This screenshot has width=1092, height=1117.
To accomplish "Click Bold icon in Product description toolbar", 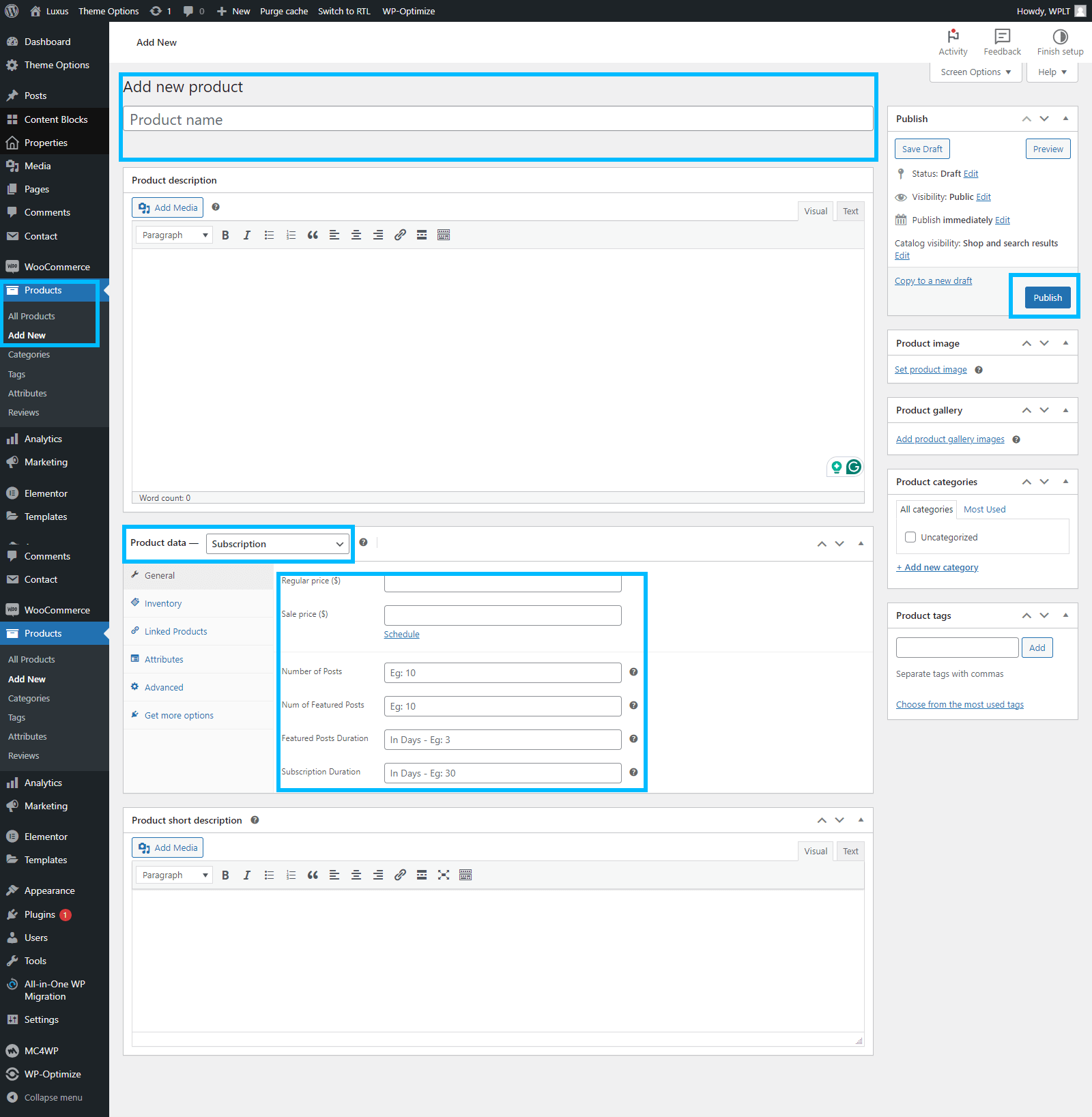I will point(225,235).
